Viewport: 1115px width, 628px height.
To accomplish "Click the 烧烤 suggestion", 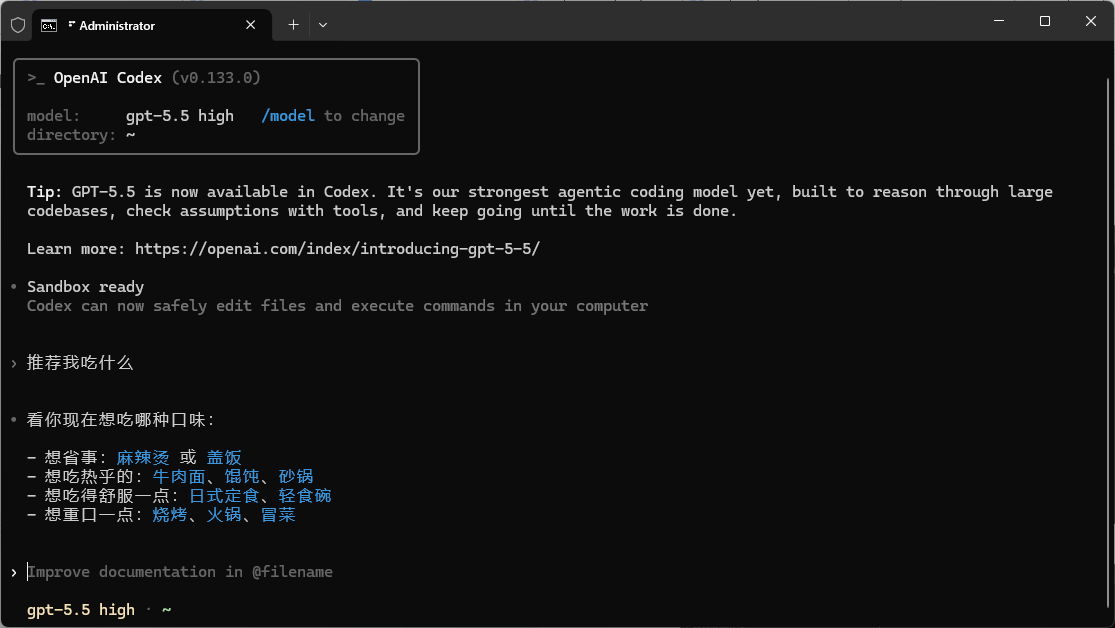I will (170, 515).
